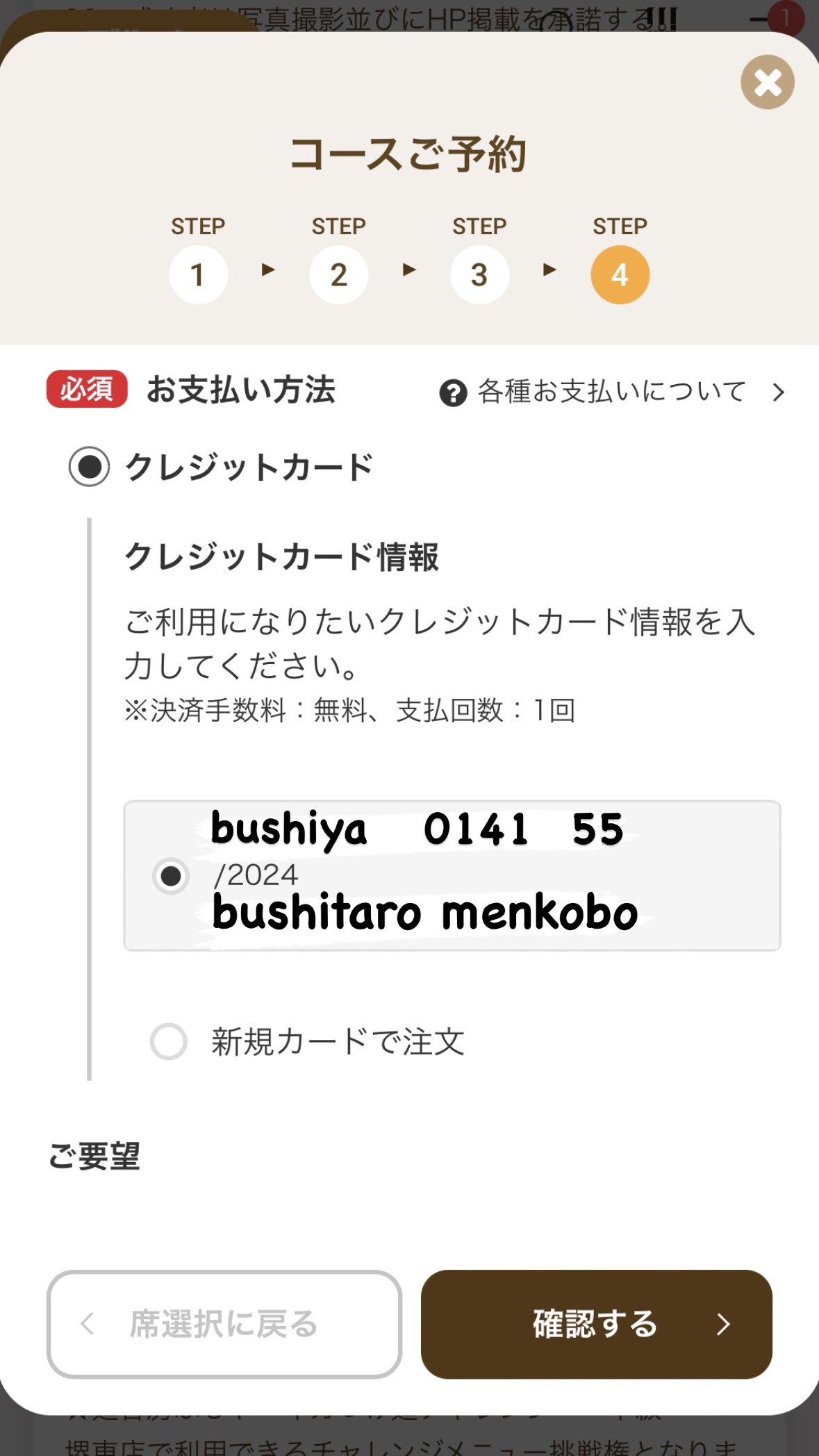Click the red notification badge icon
Screen dimensions: 819x1456
(x=786, y=18)
